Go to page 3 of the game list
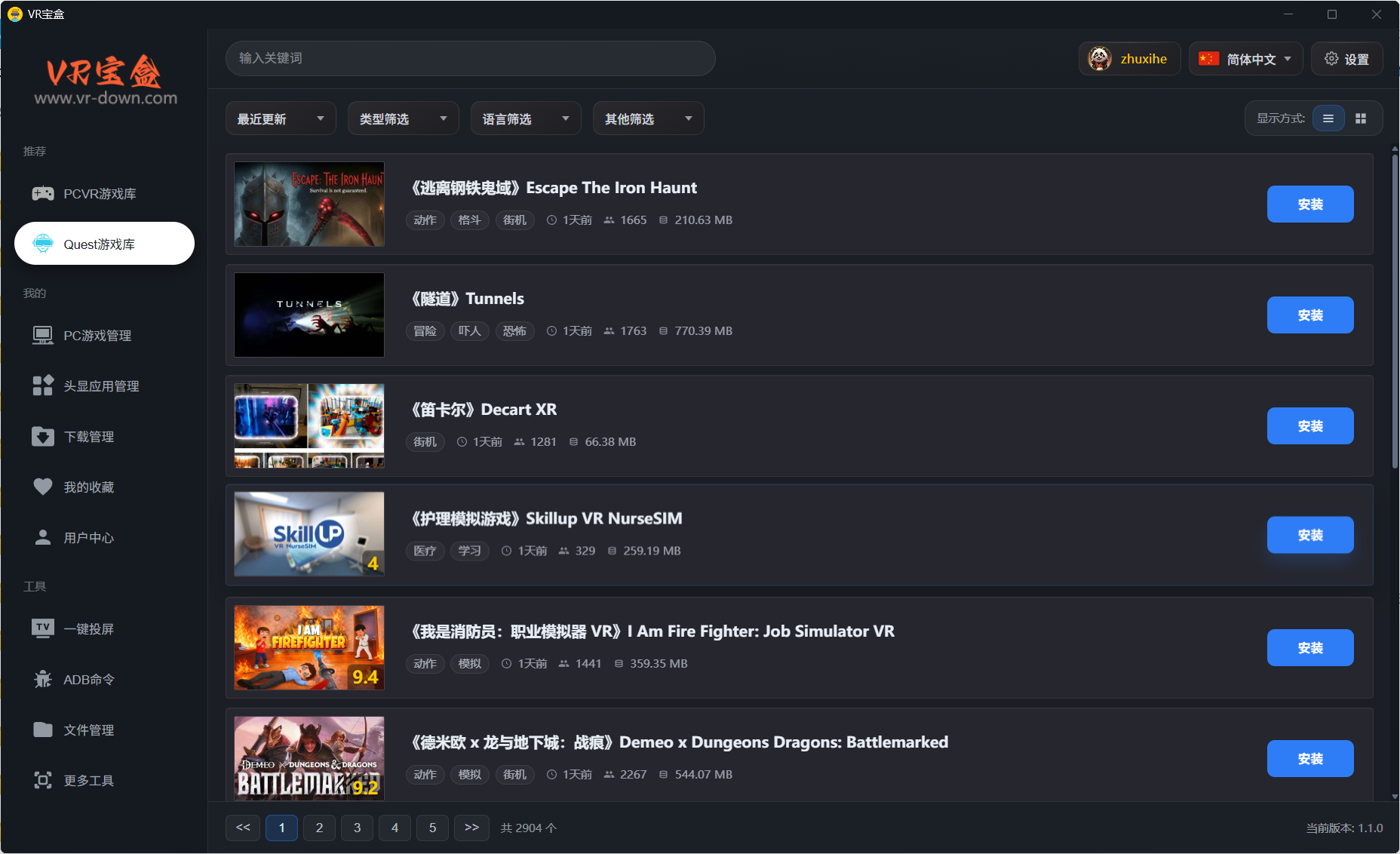This screenshot has height=854, width=1400. coord(357,828)
